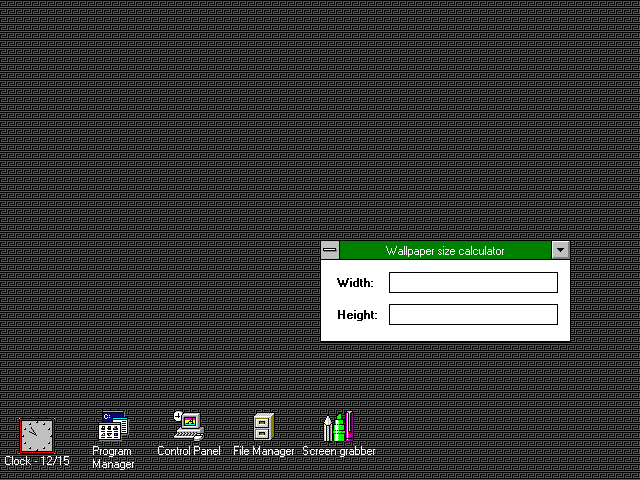Click the "Program Manager" text caption
Screen dimensions: 640x480
tap(112, 458)
